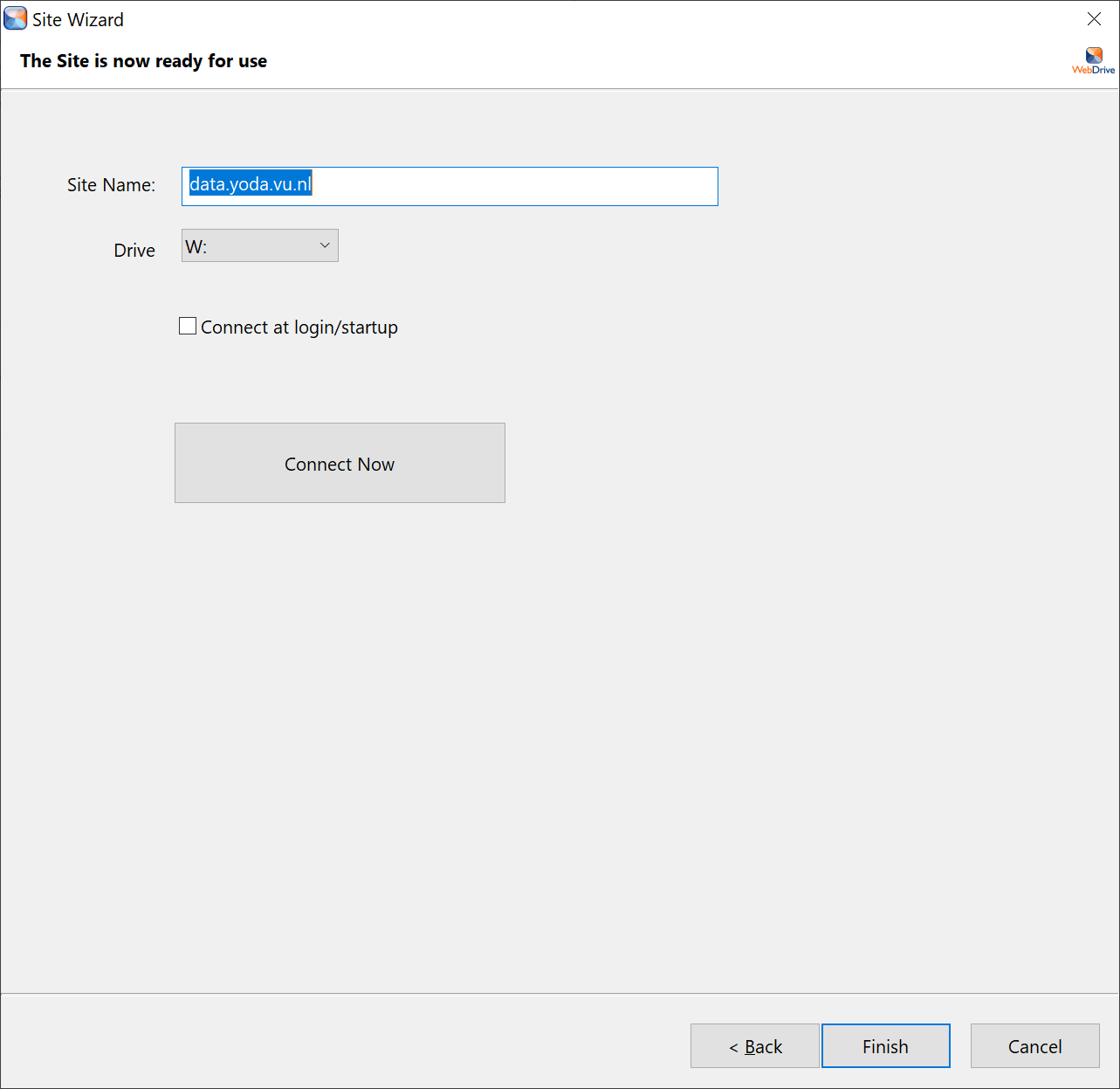Go back to the previous wizard step
The image size is (1120, 1089).
(754, 1045)
